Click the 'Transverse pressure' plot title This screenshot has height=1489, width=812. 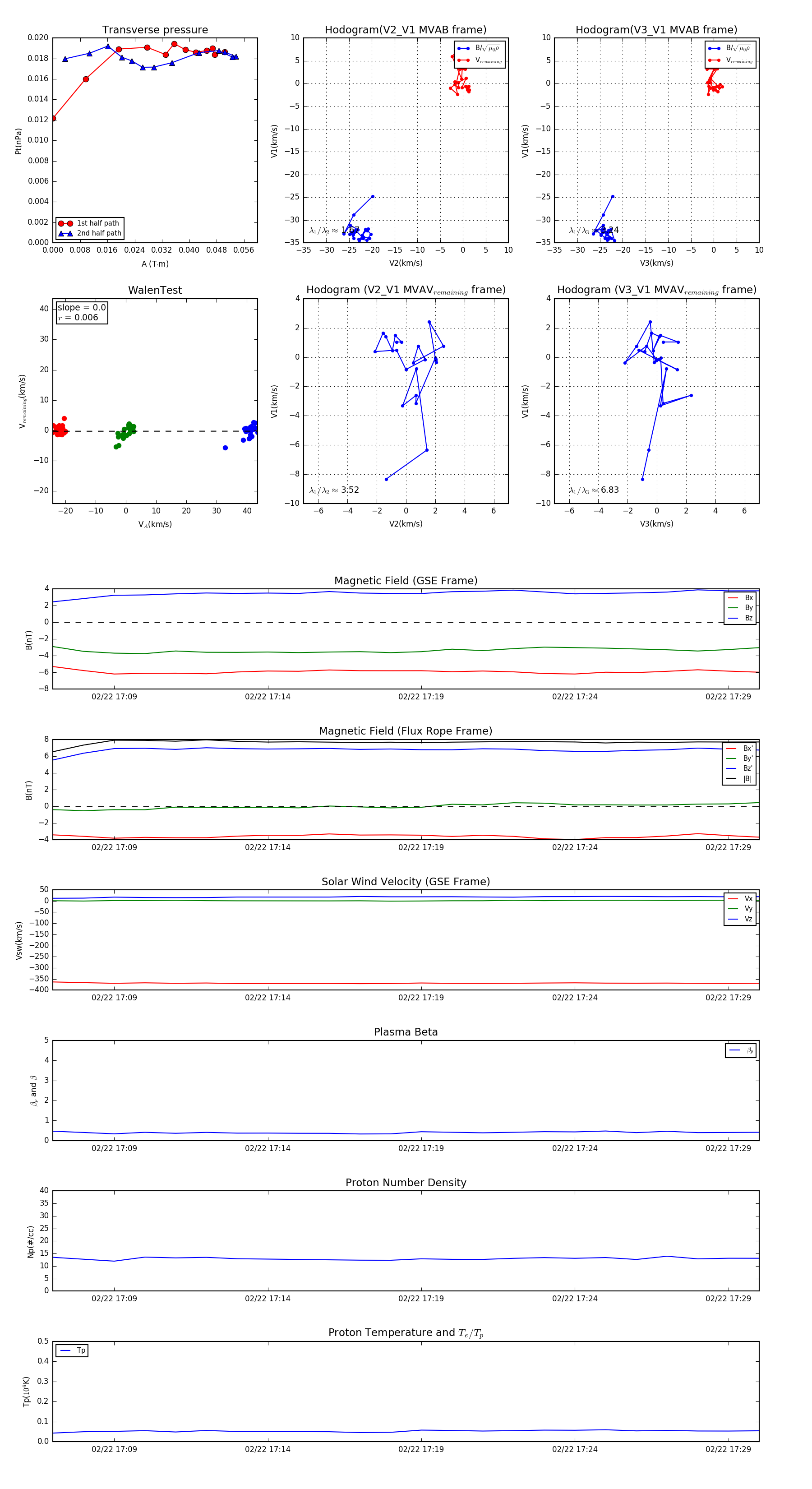[155, 30]
